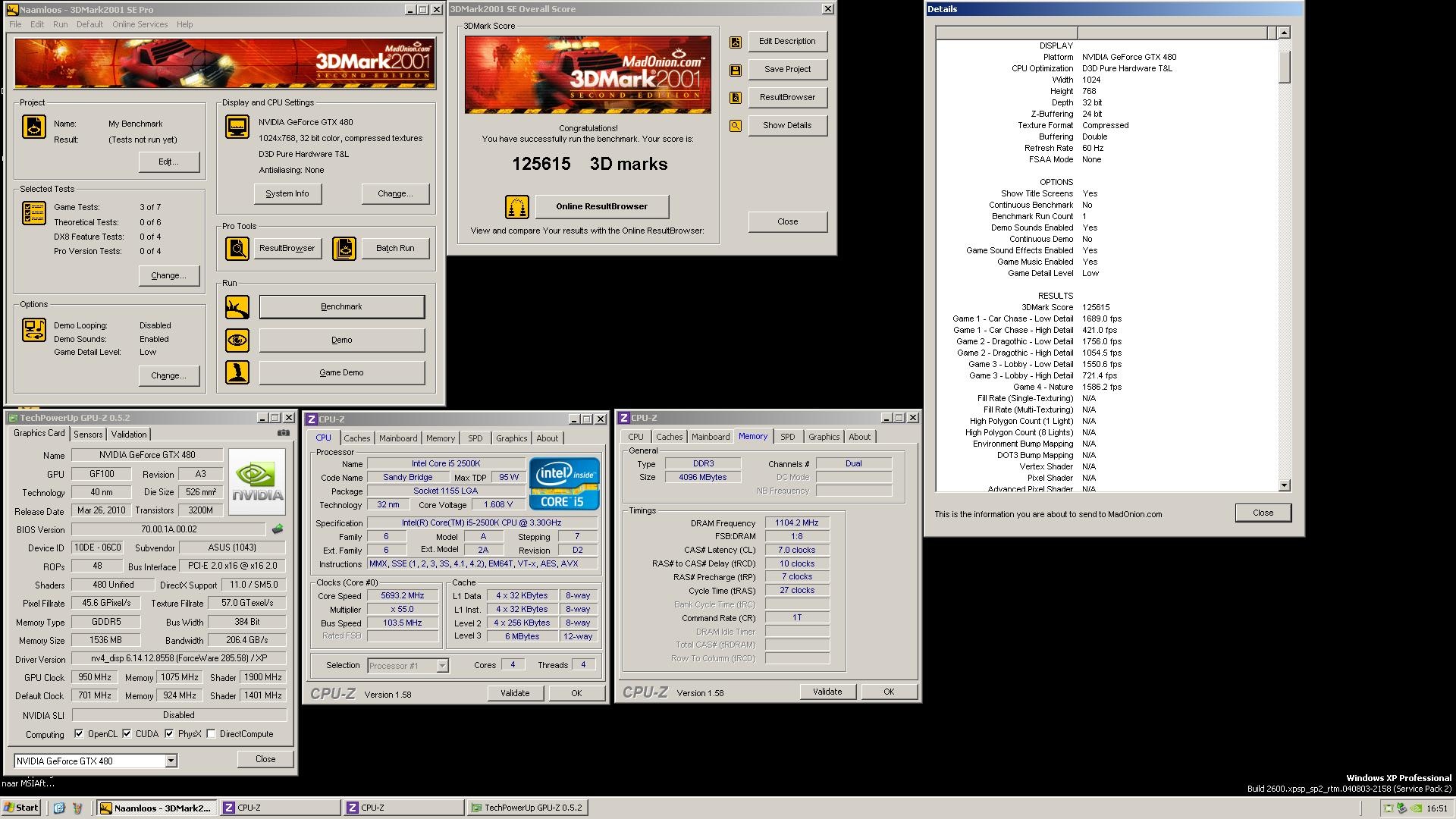Click the ResultBrowser magnifier icon in Pro Tools
This screenshot has height=819, width=1456.
coord(237,249)
